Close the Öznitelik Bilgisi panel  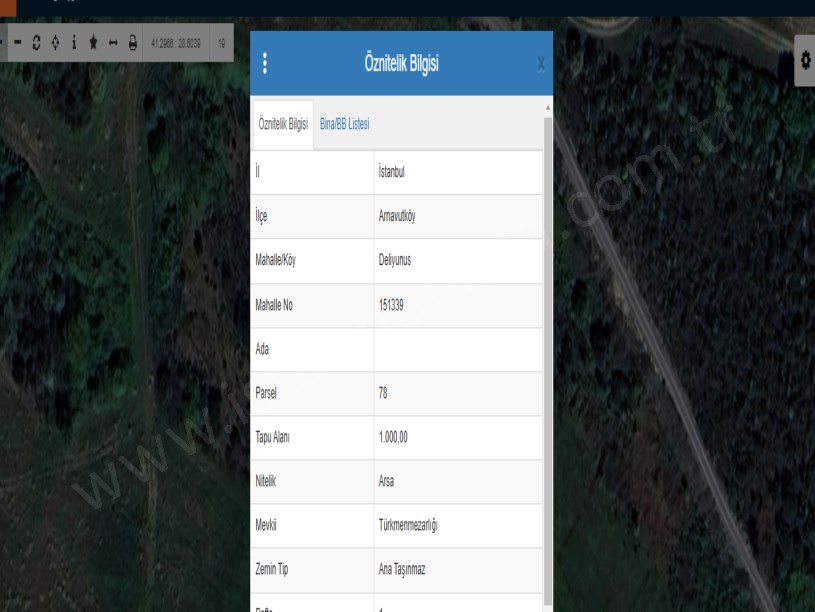pos(541,64)
